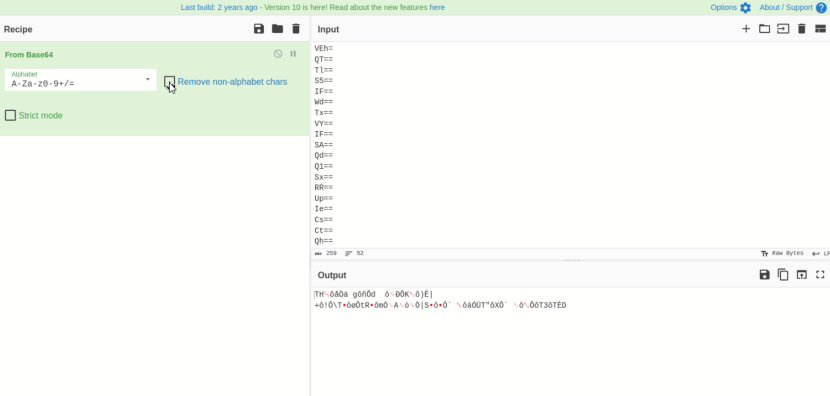Disable the From Base64 operation
This screenshot has width=830, height=396.
click(278, 54)
